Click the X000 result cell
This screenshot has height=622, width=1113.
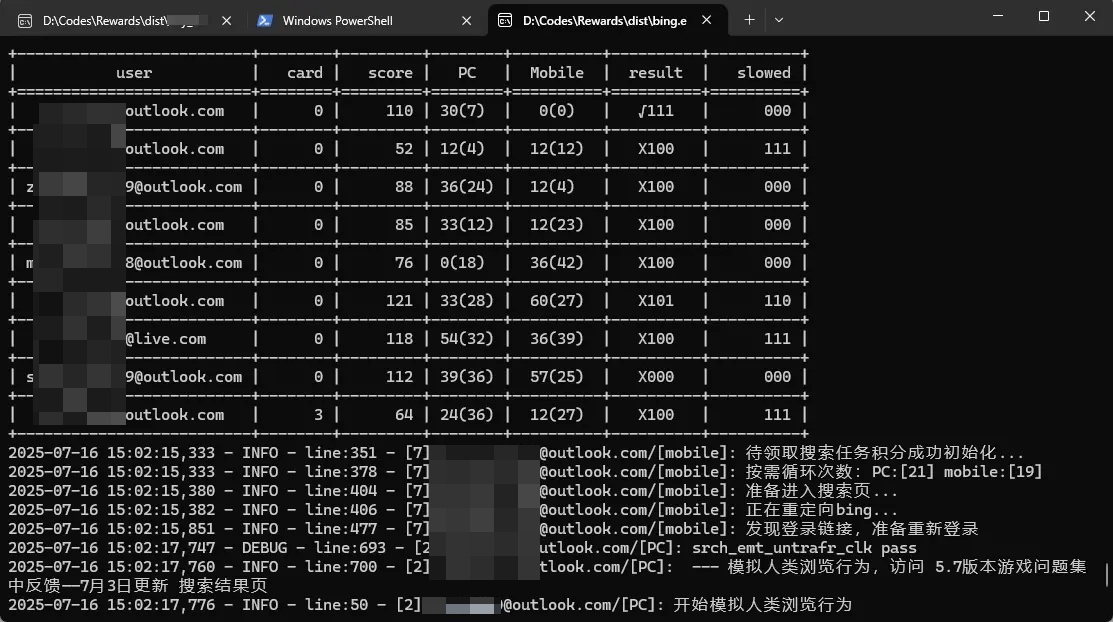[655, 376]
